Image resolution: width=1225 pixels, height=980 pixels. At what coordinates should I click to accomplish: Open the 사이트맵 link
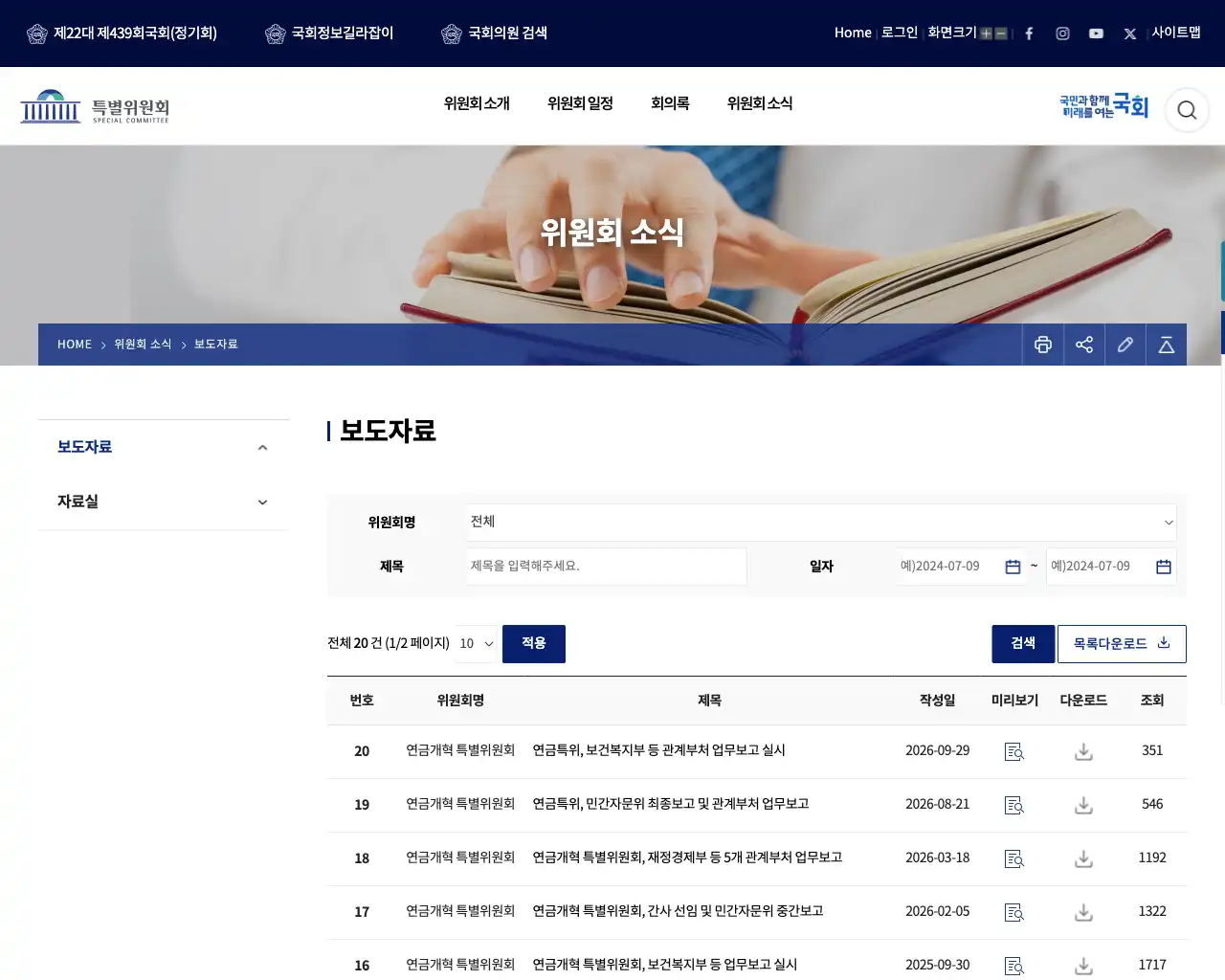(1176, 33)
